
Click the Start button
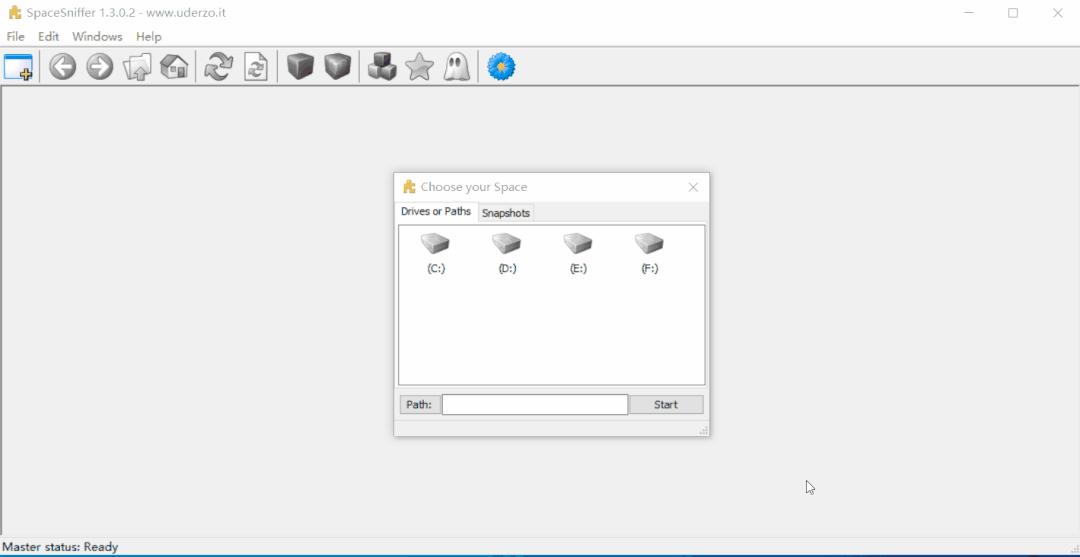tap(665, 405)
